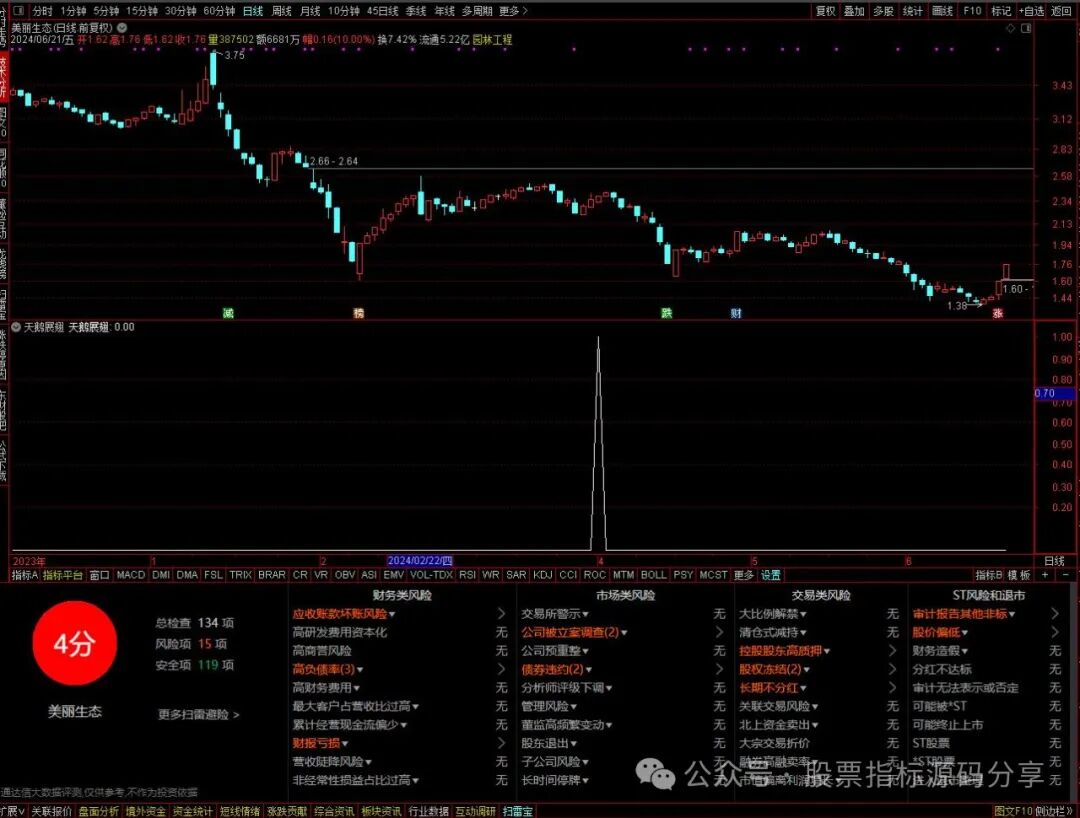Open the 关联报价 bottom tab
Image resolution: width=1080 pixels, height=818 pixels.
click(52, 812)
